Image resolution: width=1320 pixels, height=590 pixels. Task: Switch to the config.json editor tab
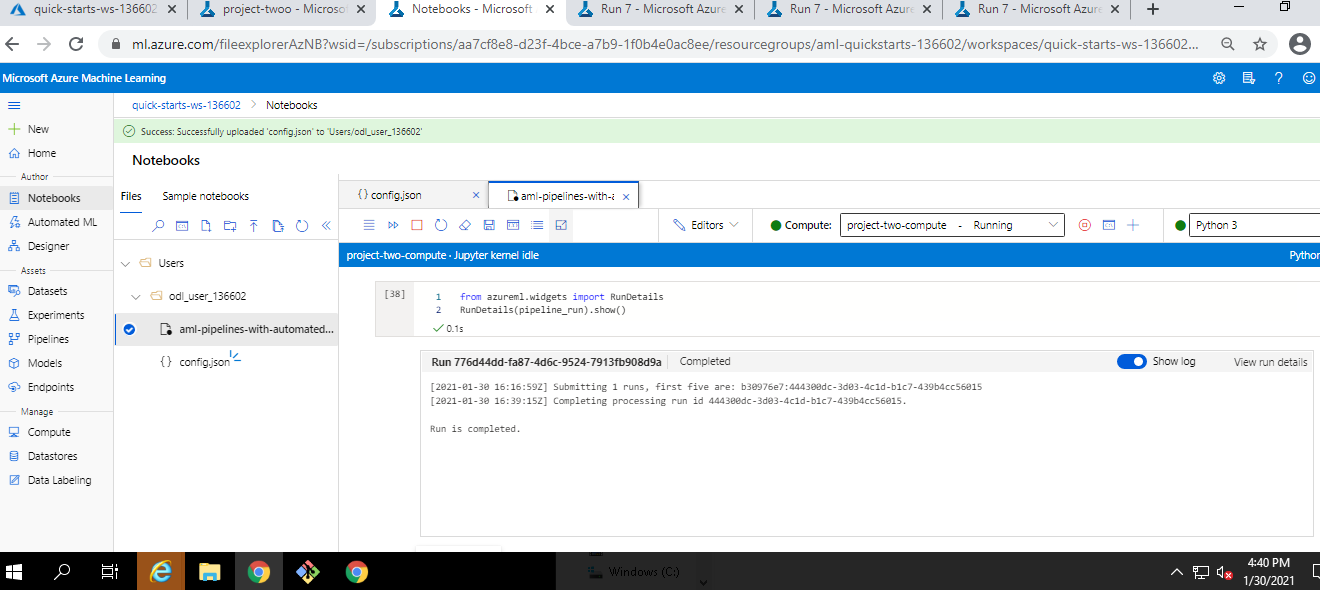[x=395, y=195]
